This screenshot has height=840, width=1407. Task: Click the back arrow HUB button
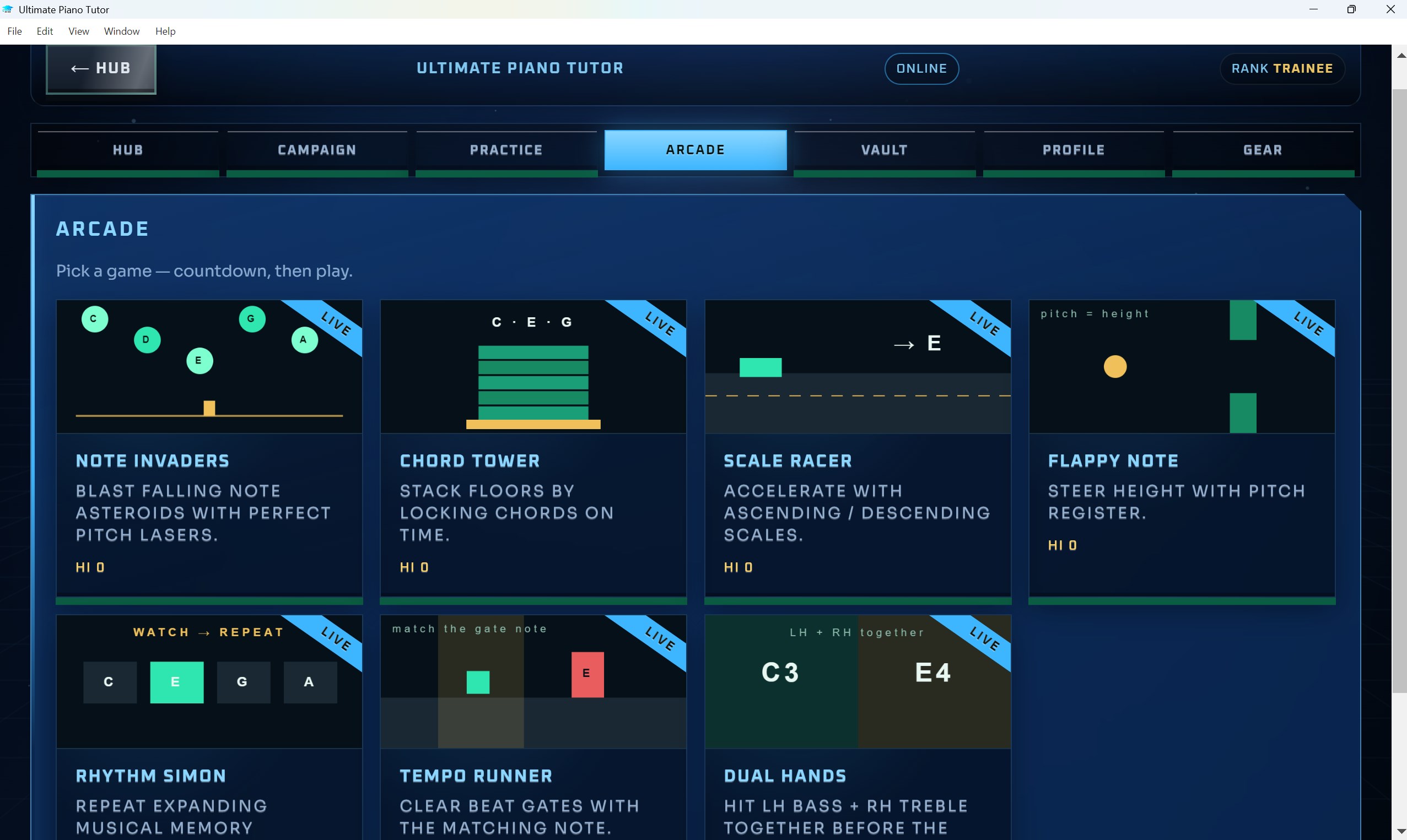(x=101, y=68)
